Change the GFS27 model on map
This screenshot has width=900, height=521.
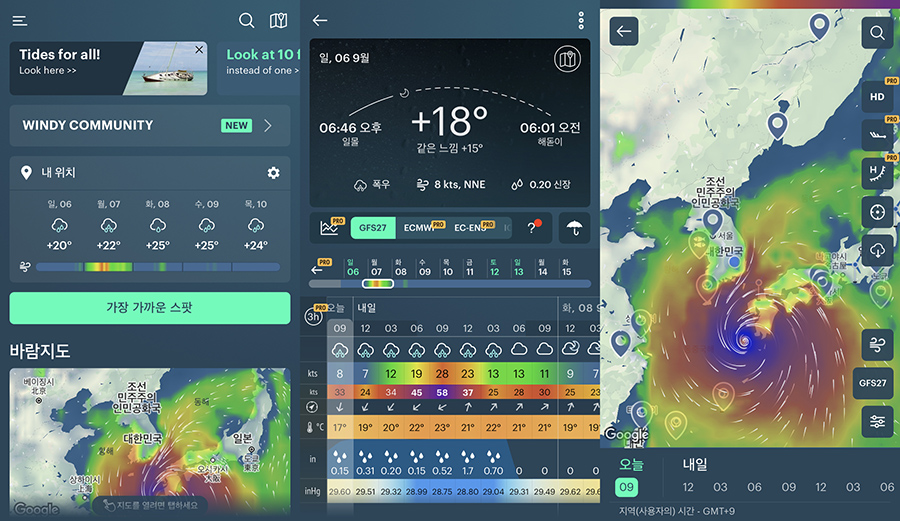pos(872,383)
